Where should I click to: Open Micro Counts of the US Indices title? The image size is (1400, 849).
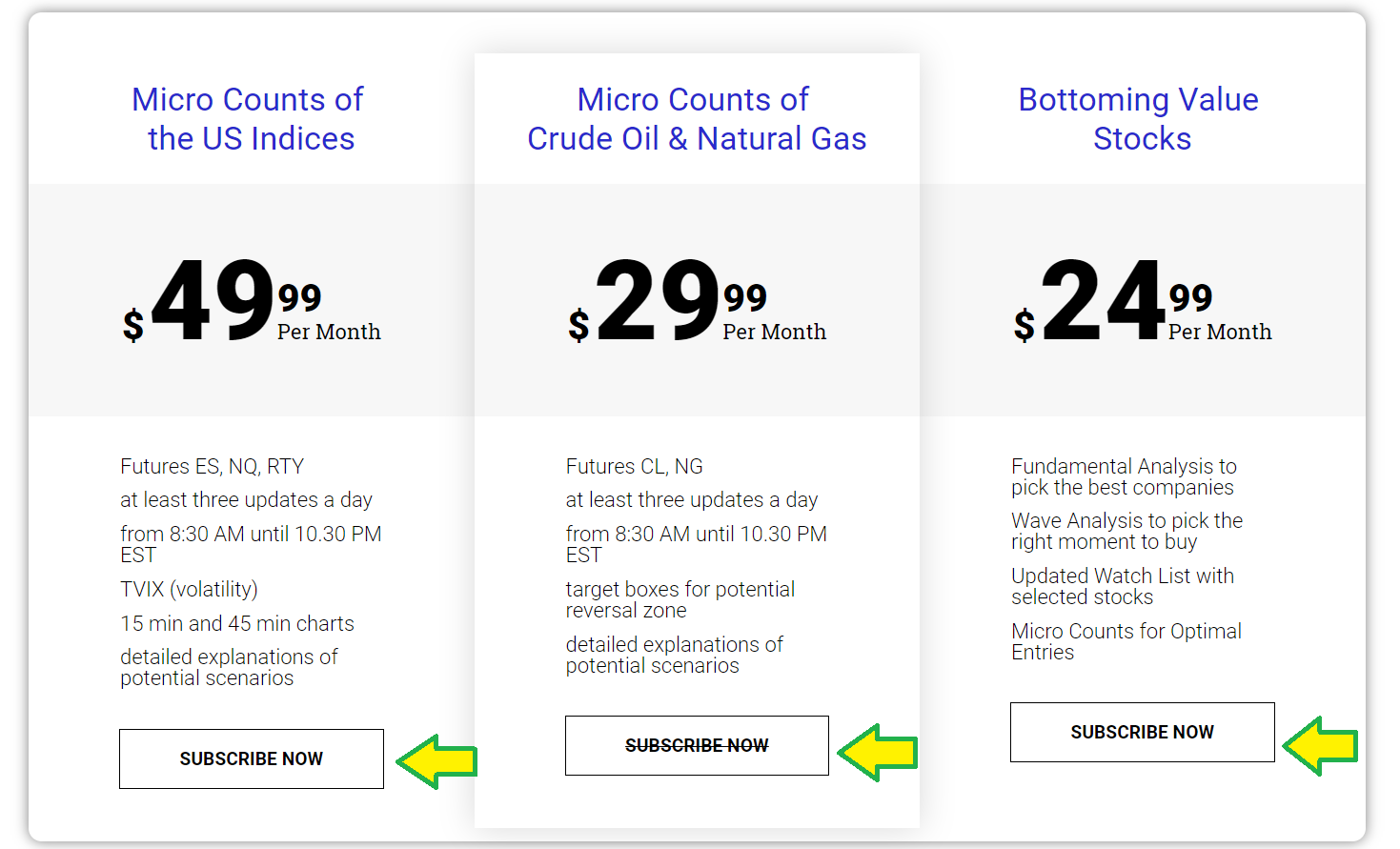[249, 119]
